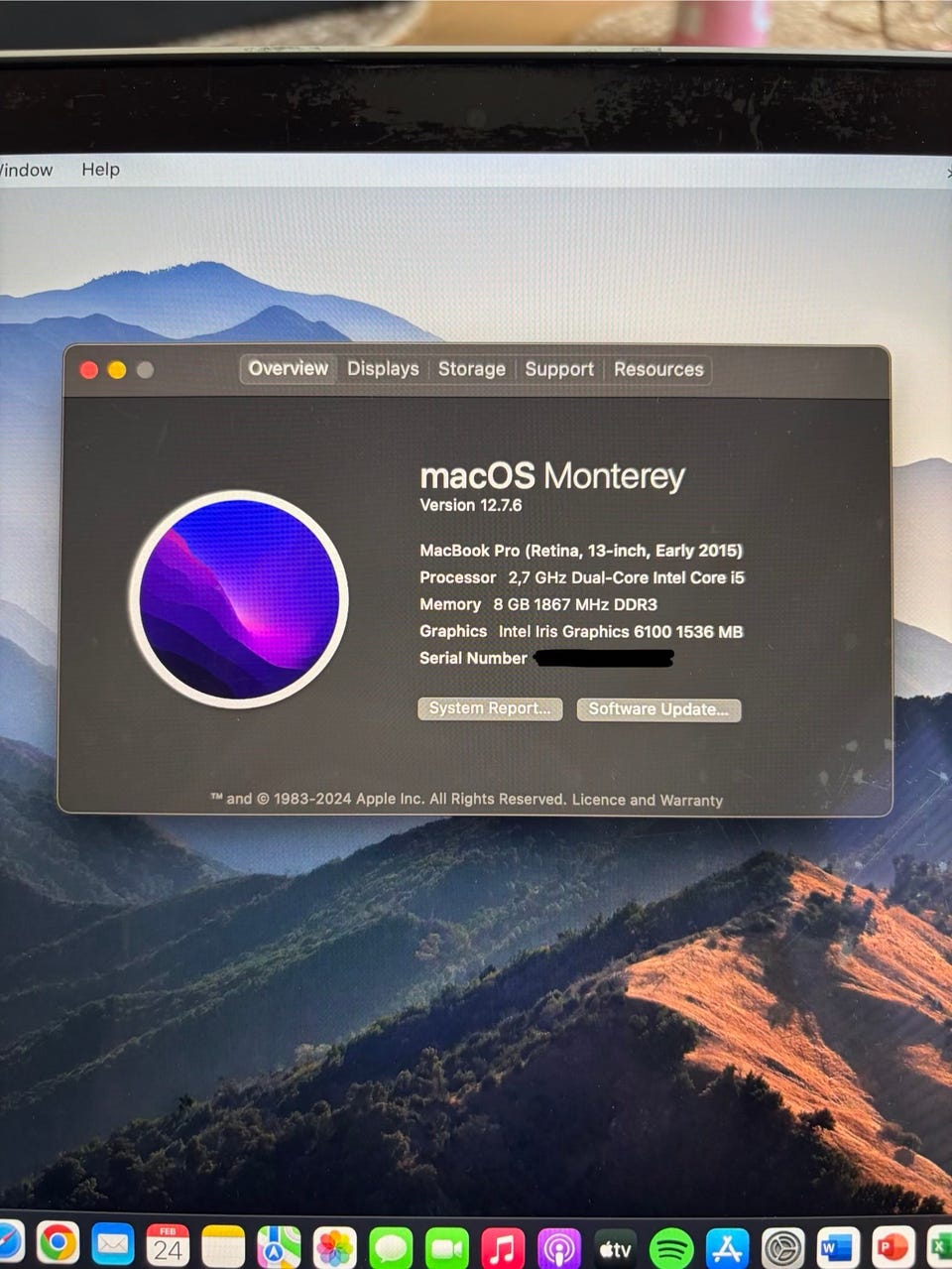
Task: Open the Notes app in the Dock
Action: tap(223, 1245)
